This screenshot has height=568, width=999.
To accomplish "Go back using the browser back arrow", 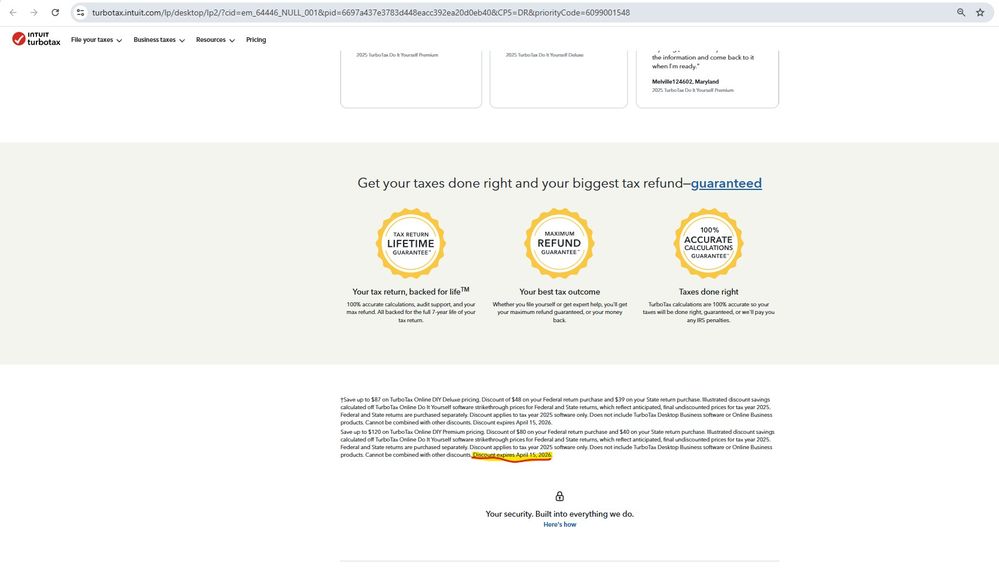I will [x=13, y=12].
